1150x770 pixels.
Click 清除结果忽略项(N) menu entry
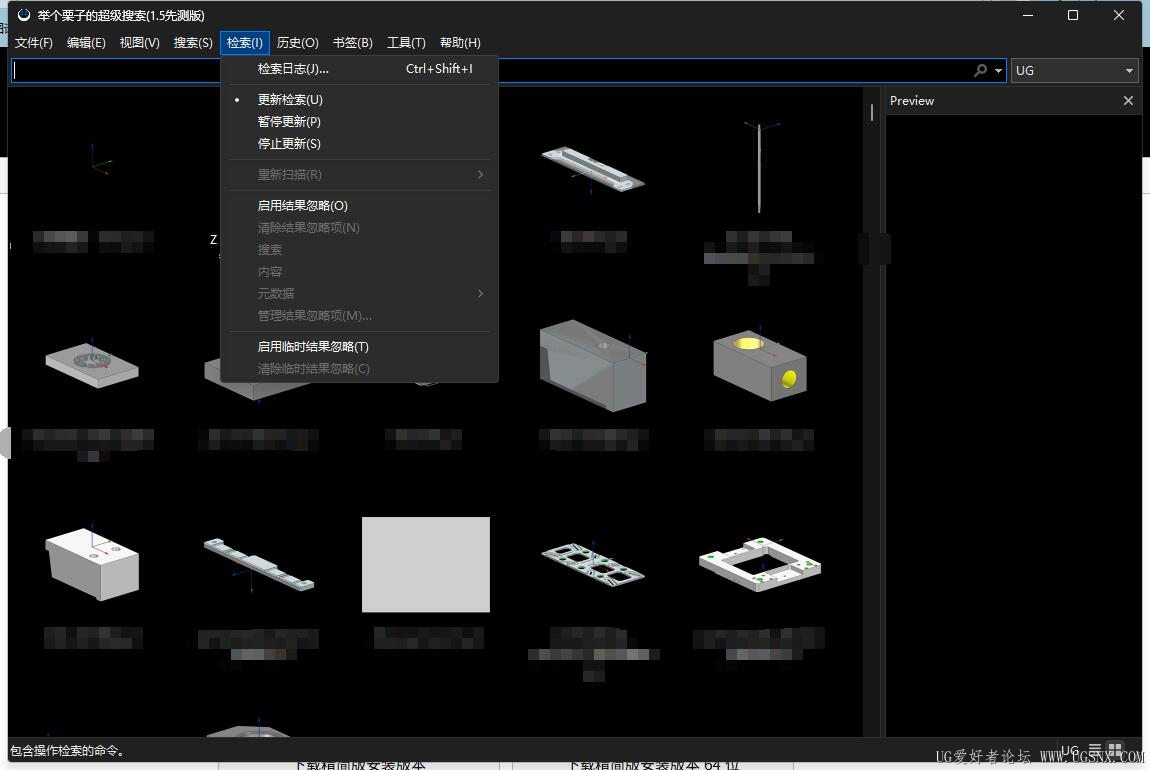pos(359,227)
